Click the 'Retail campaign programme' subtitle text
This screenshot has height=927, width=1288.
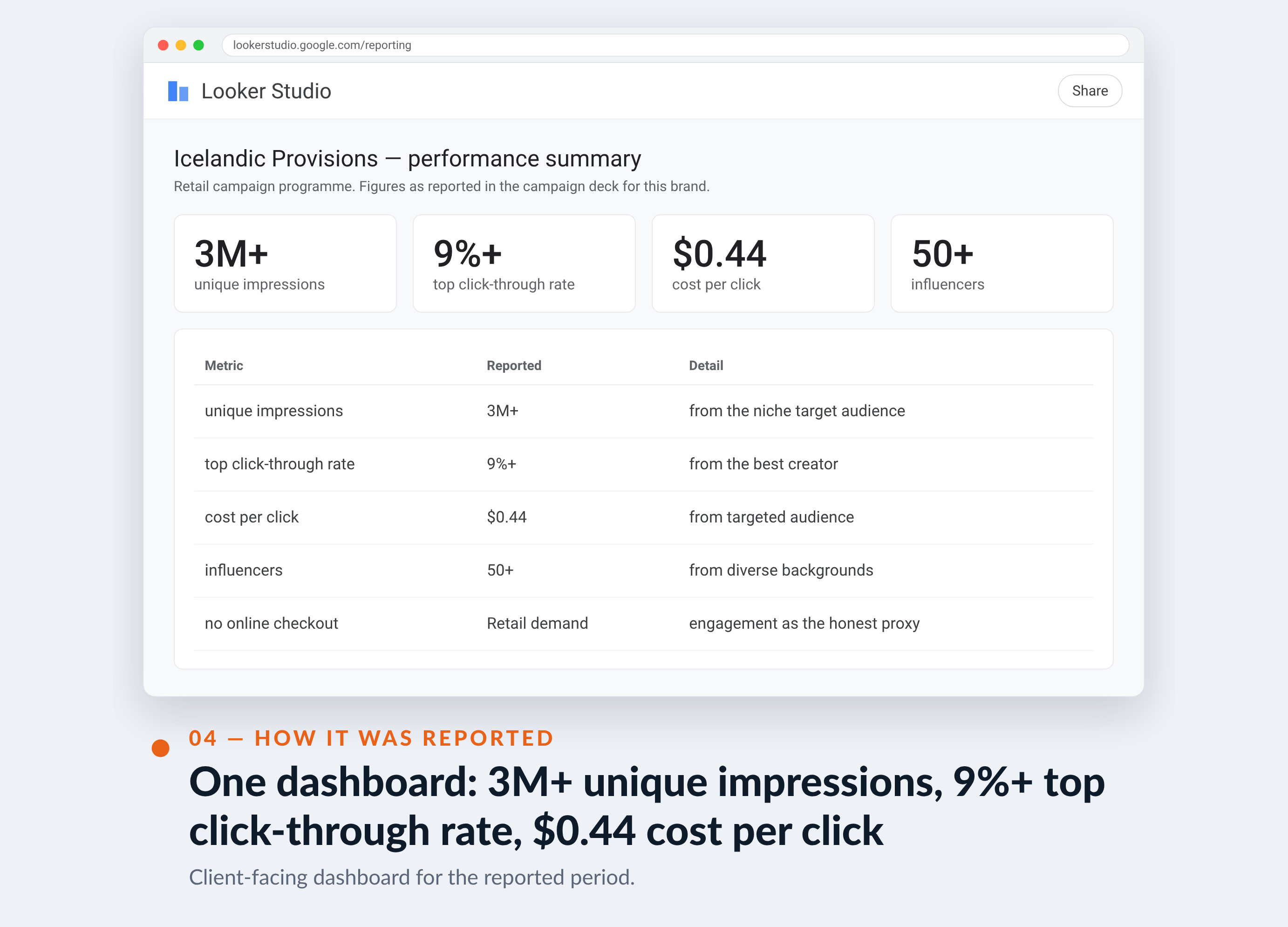click(442, 186)
